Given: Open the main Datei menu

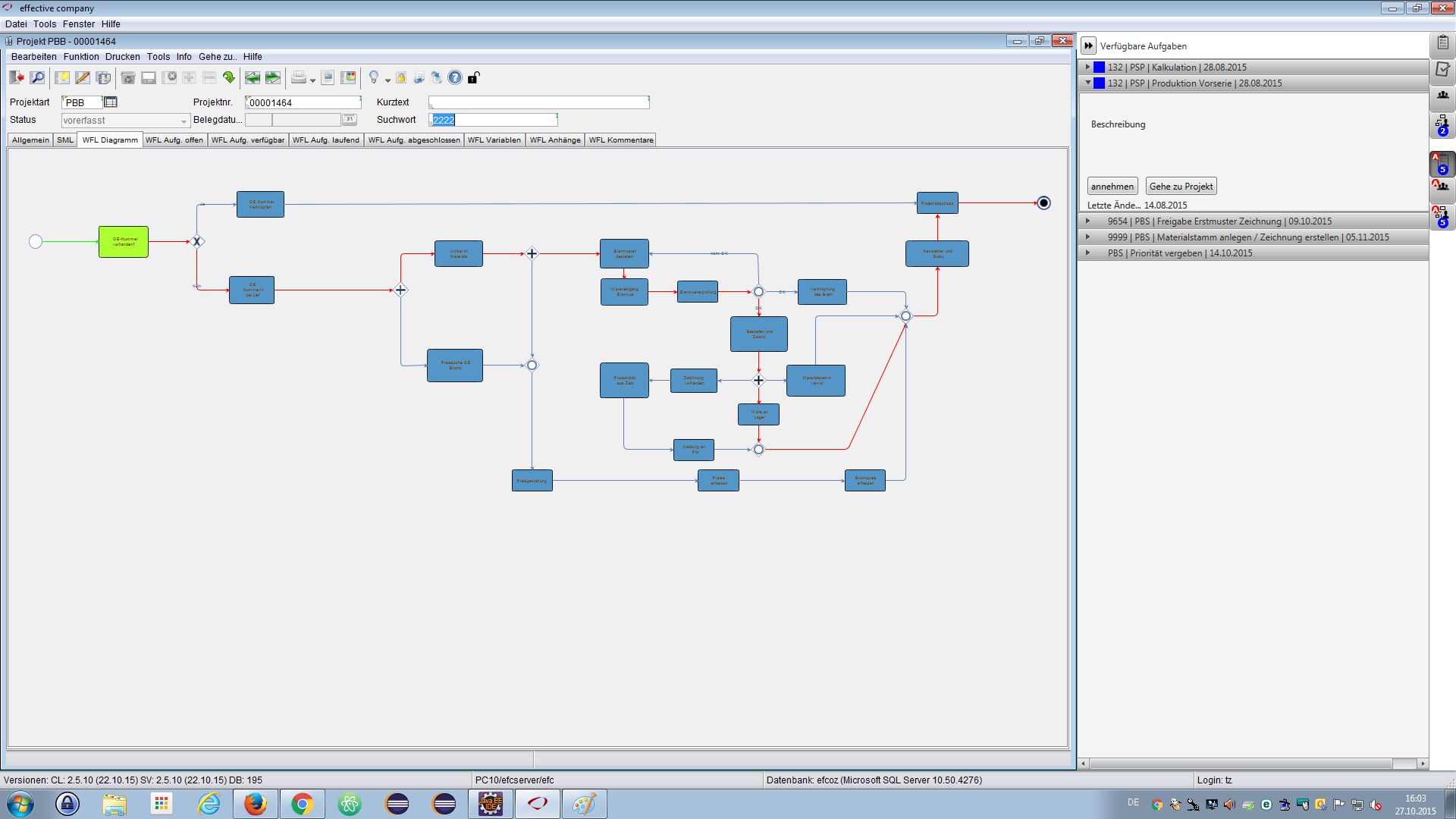Looking at the screenshot, I should coord(16,24).
